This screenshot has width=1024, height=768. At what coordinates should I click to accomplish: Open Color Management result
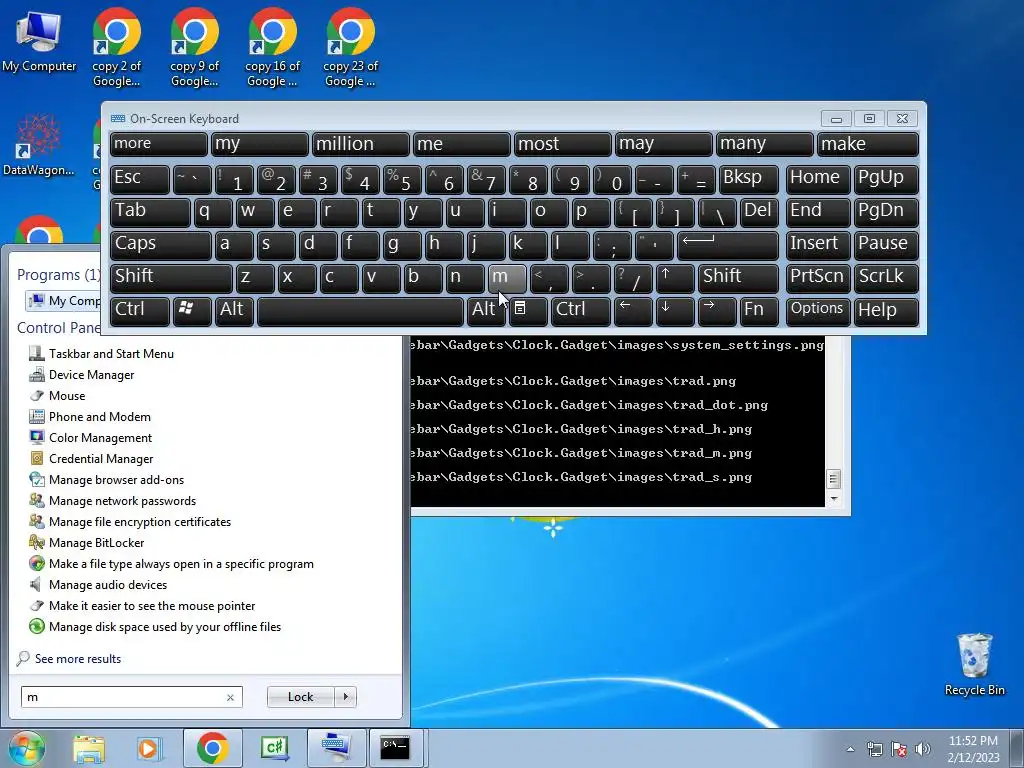pyautogui.click(x=90, y=438)
